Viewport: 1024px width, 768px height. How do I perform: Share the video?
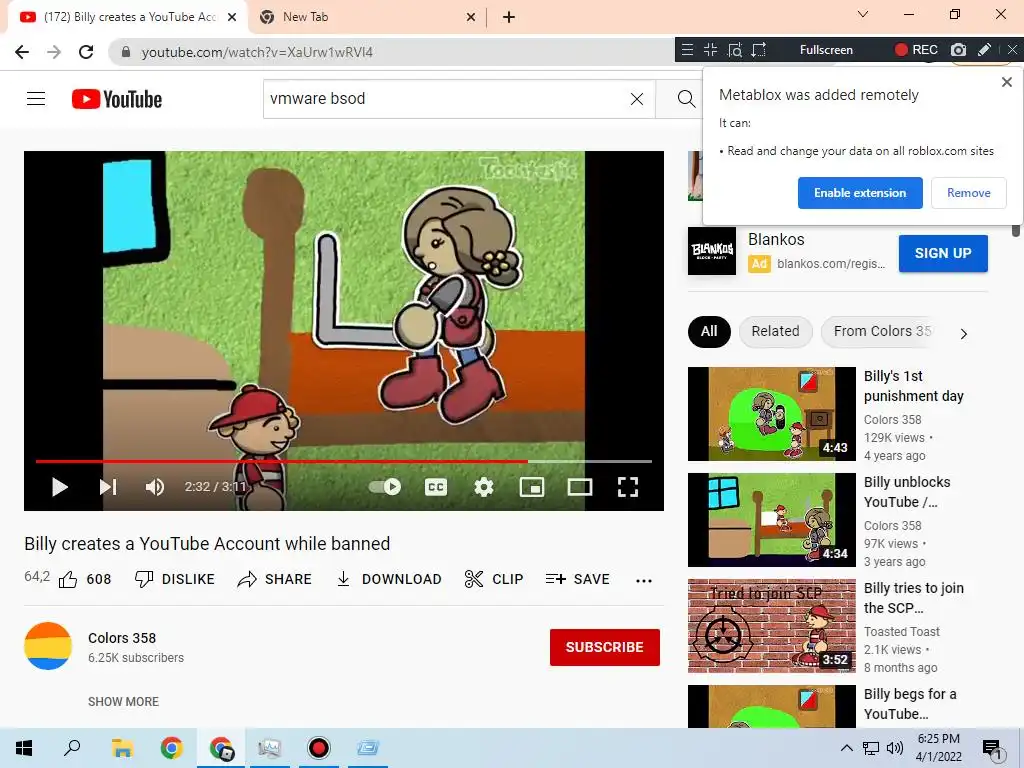(x=274, y=579)
